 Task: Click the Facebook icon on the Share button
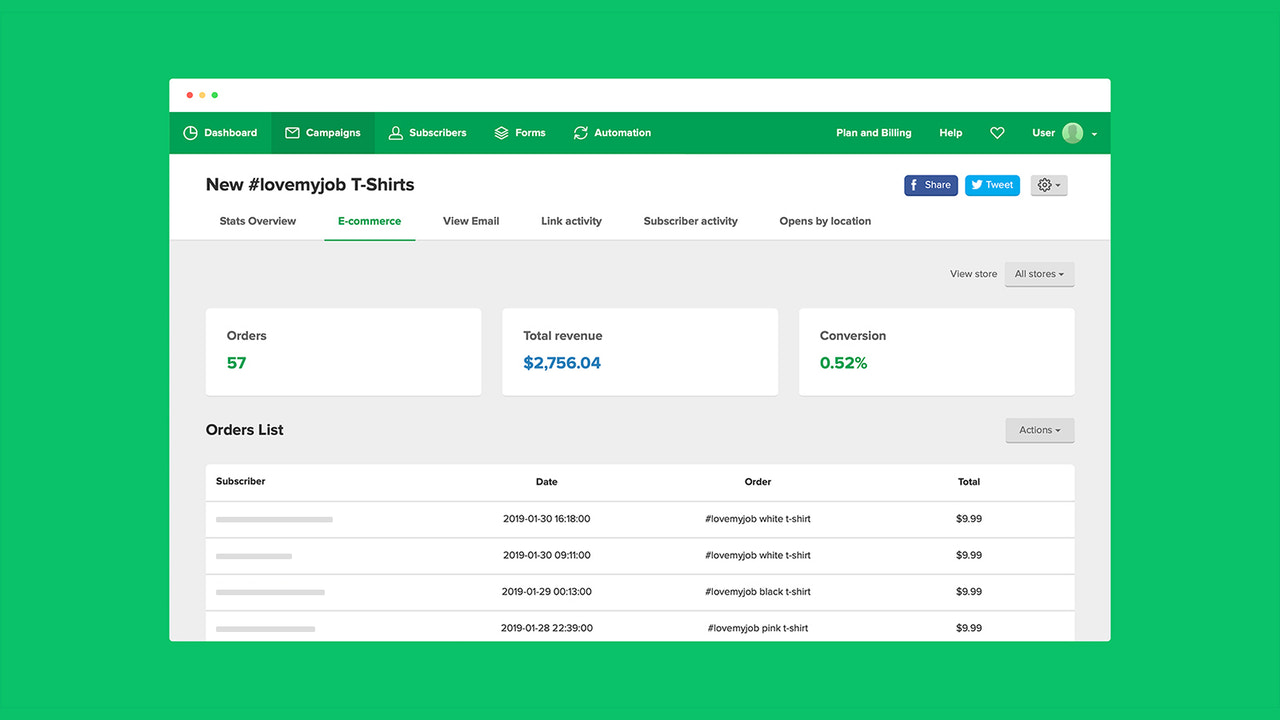914,185
